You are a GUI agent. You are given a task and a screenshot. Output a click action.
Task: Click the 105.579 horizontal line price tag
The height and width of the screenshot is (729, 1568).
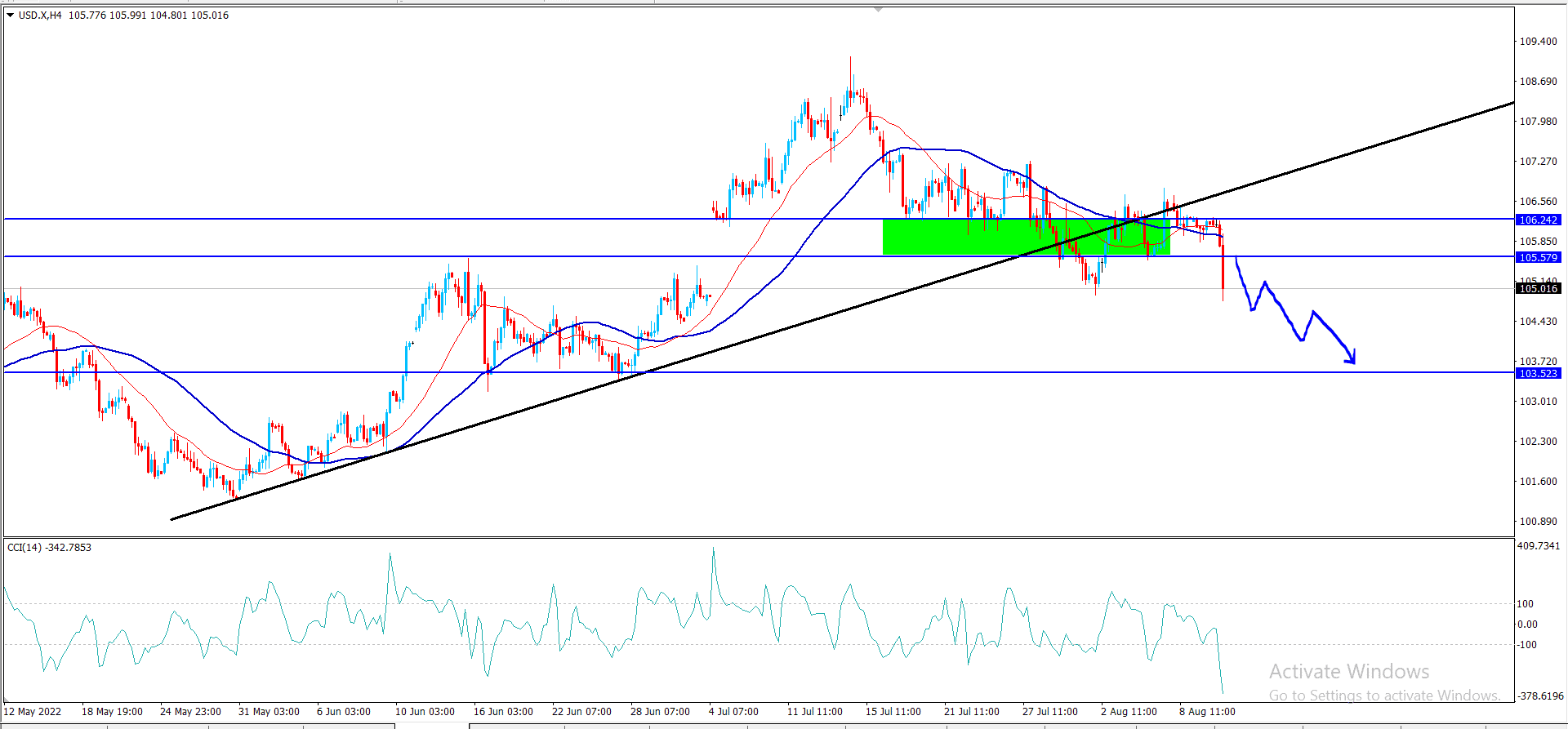(x=1539, y=258)
